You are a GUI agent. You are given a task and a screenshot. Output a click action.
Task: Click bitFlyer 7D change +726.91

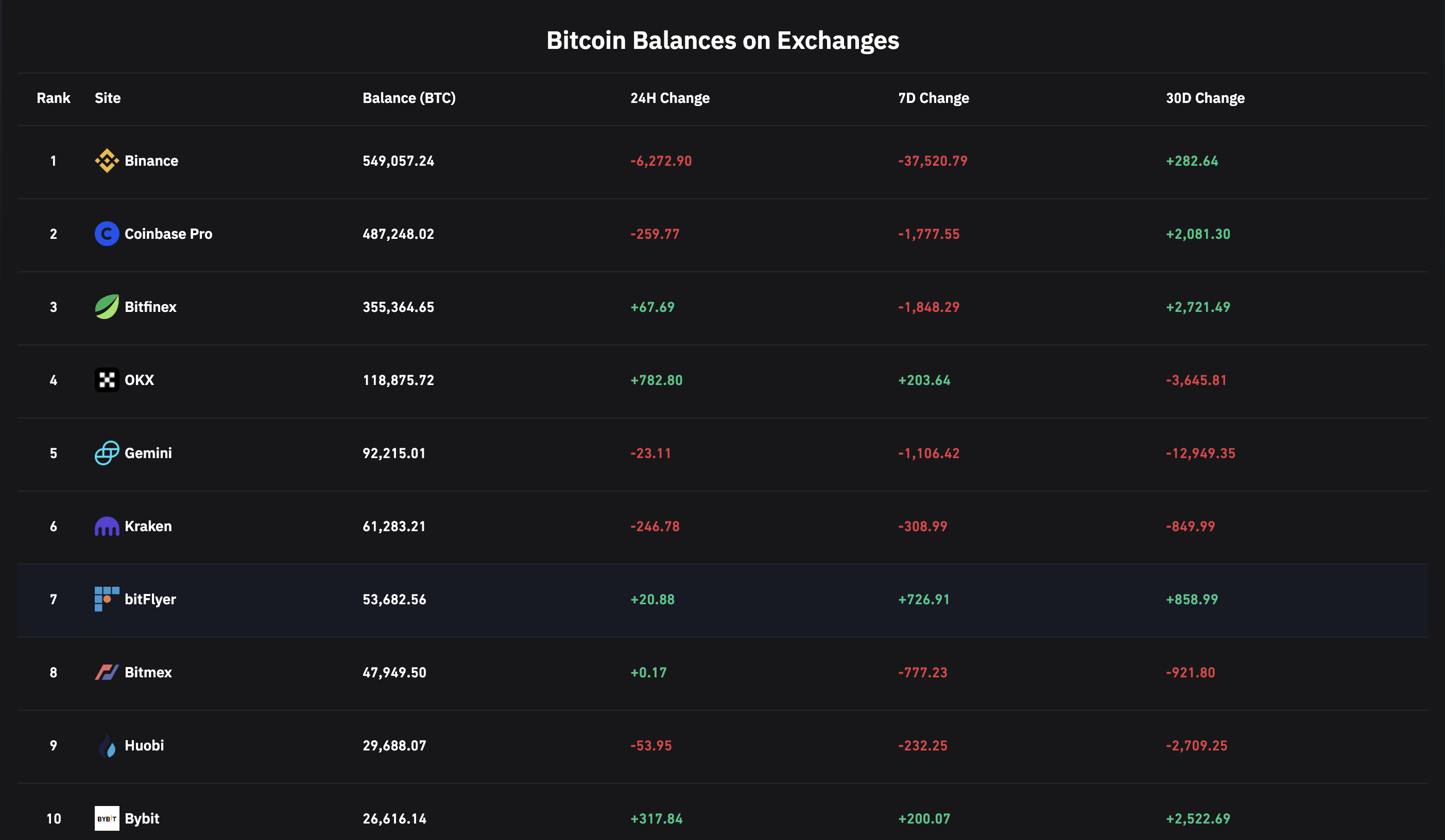(924, 599)
